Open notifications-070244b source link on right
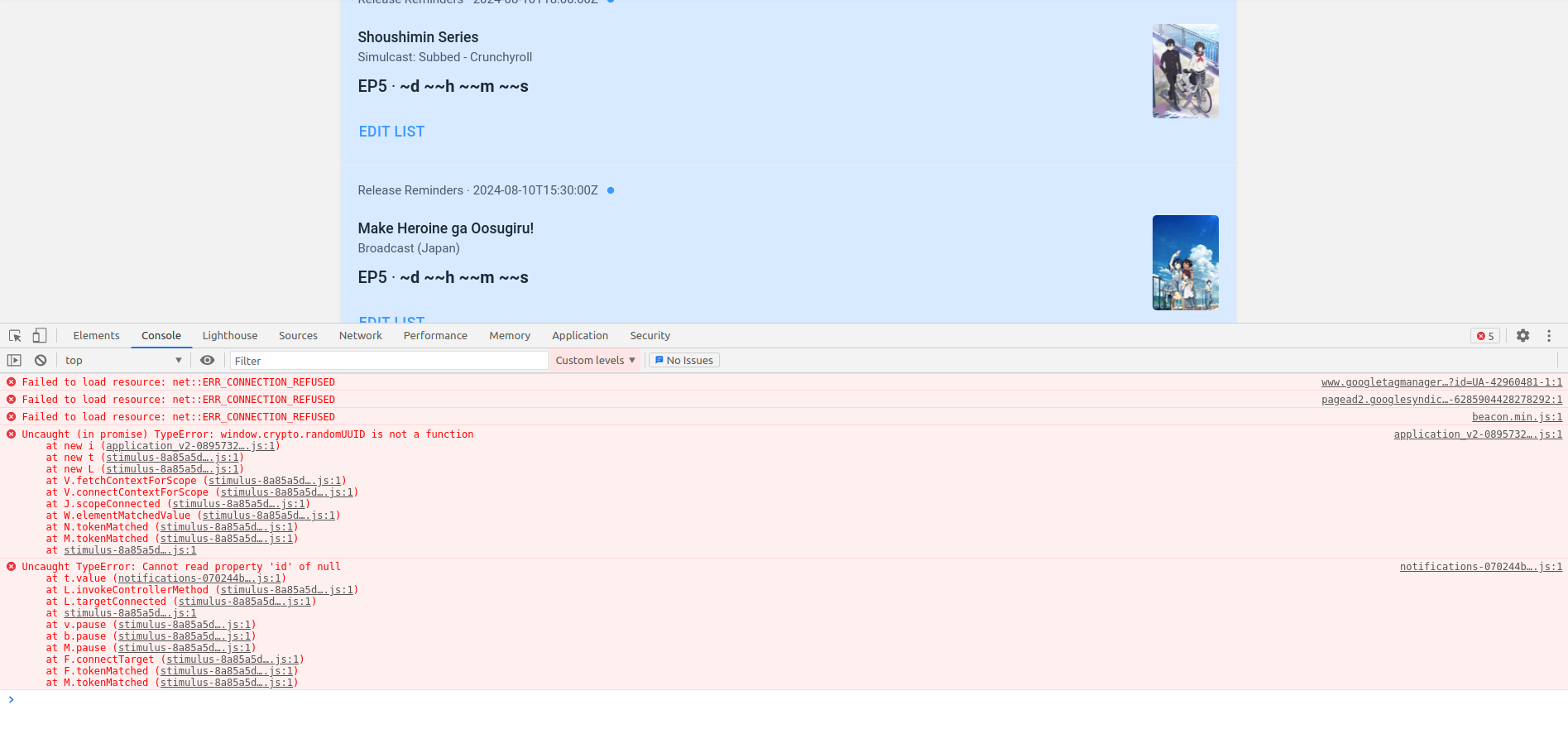1568x729 pixels. coord(1480,567)
